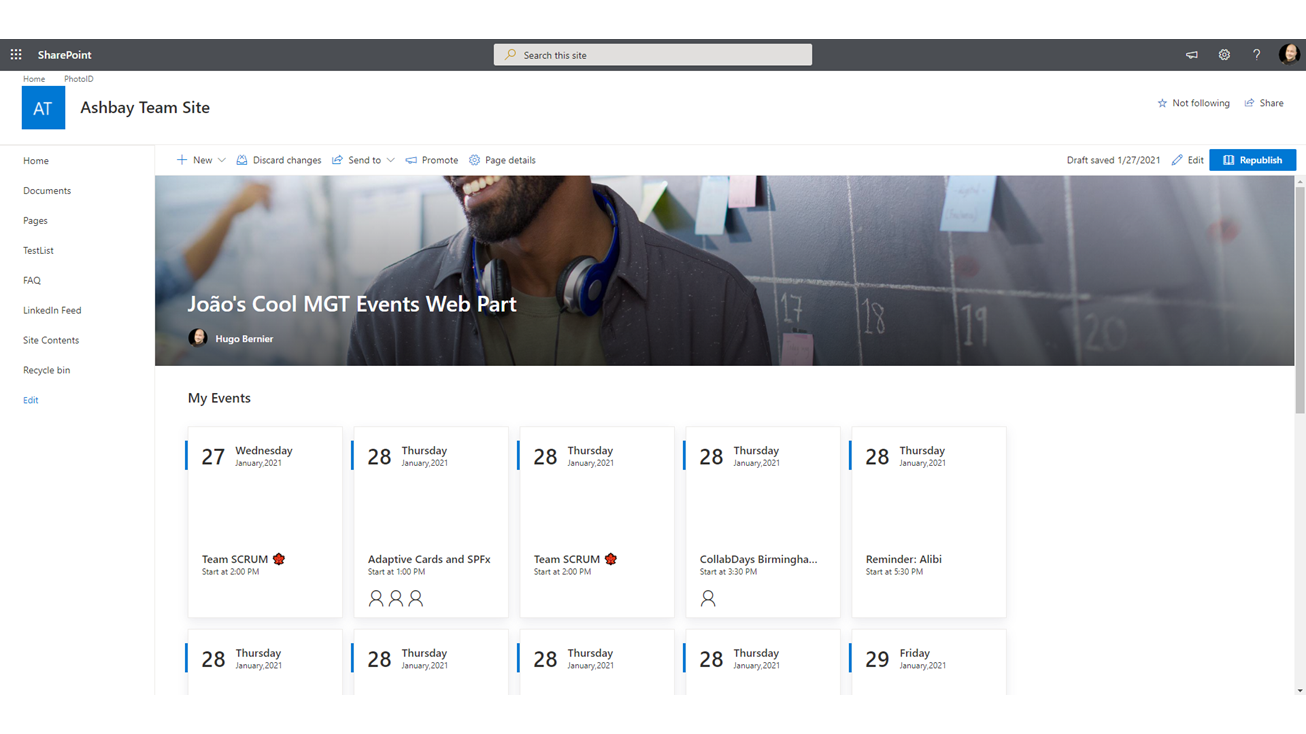The image size is (1306, 734).
Task: Open Site Contents in left navigation
Action: tap(51, 340)
